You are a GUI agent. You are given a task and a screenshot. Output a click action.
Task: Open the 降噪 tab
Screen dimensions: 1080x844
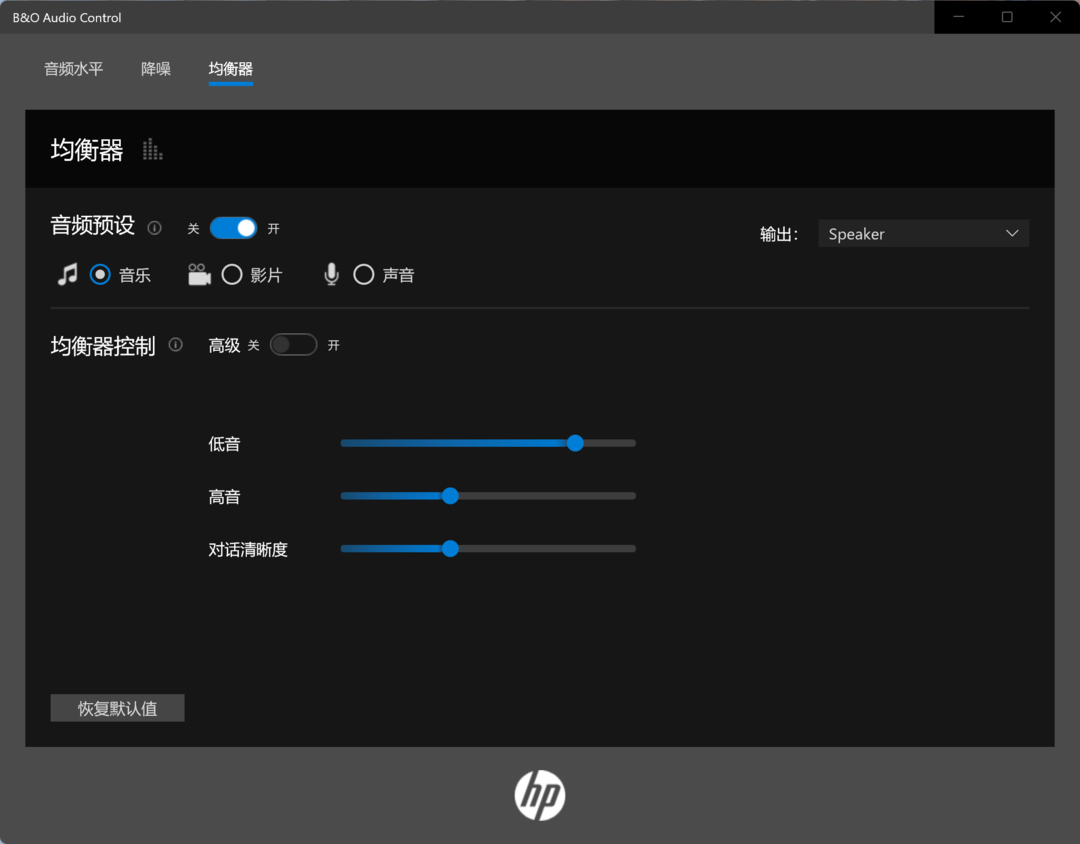156,69
